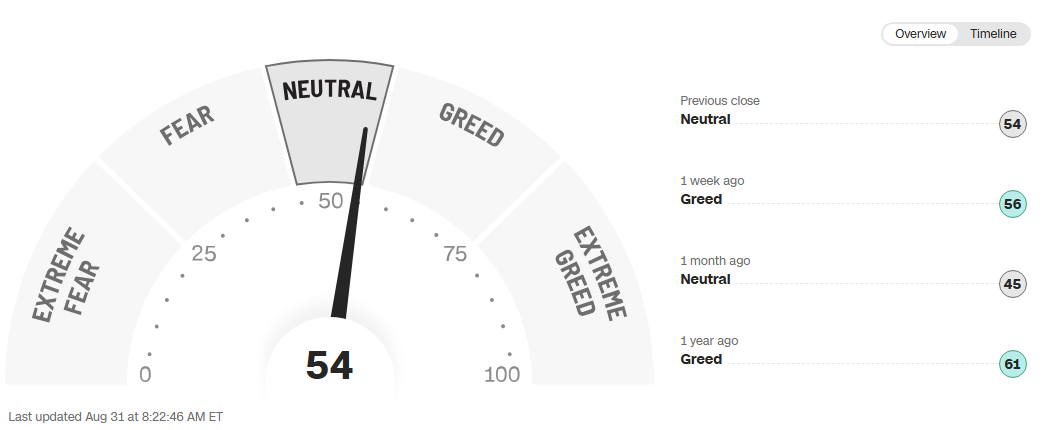Viewport: 1057px width, 430px height.
Task: Click the 100 scale label
Action: [502, 375]
